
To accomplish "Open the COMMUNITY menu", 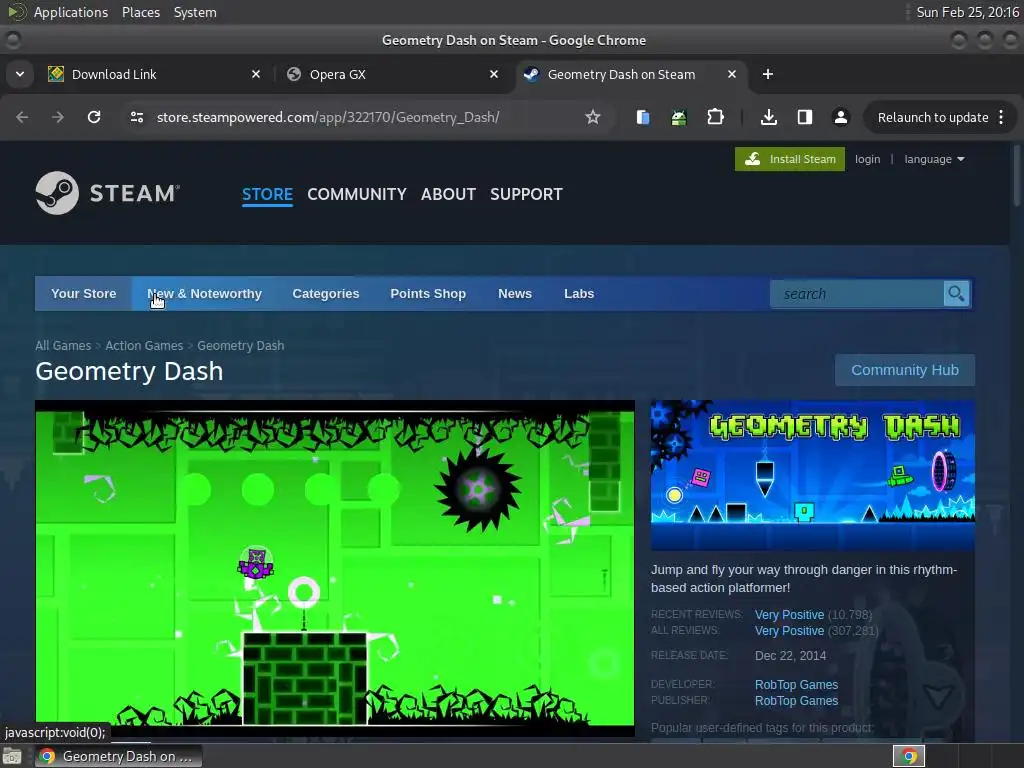I will [x=357, y=194].
